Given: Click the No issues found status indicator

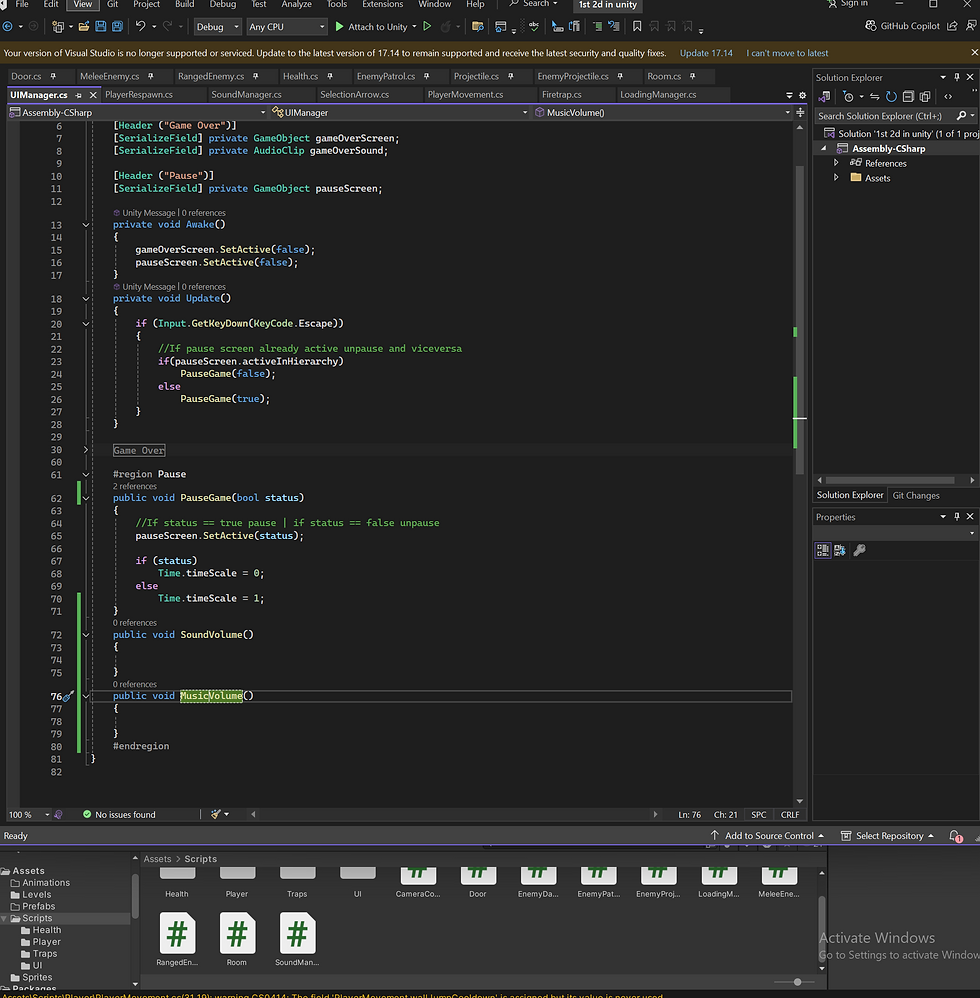Looking at the screenshot, I should [119, 815].
